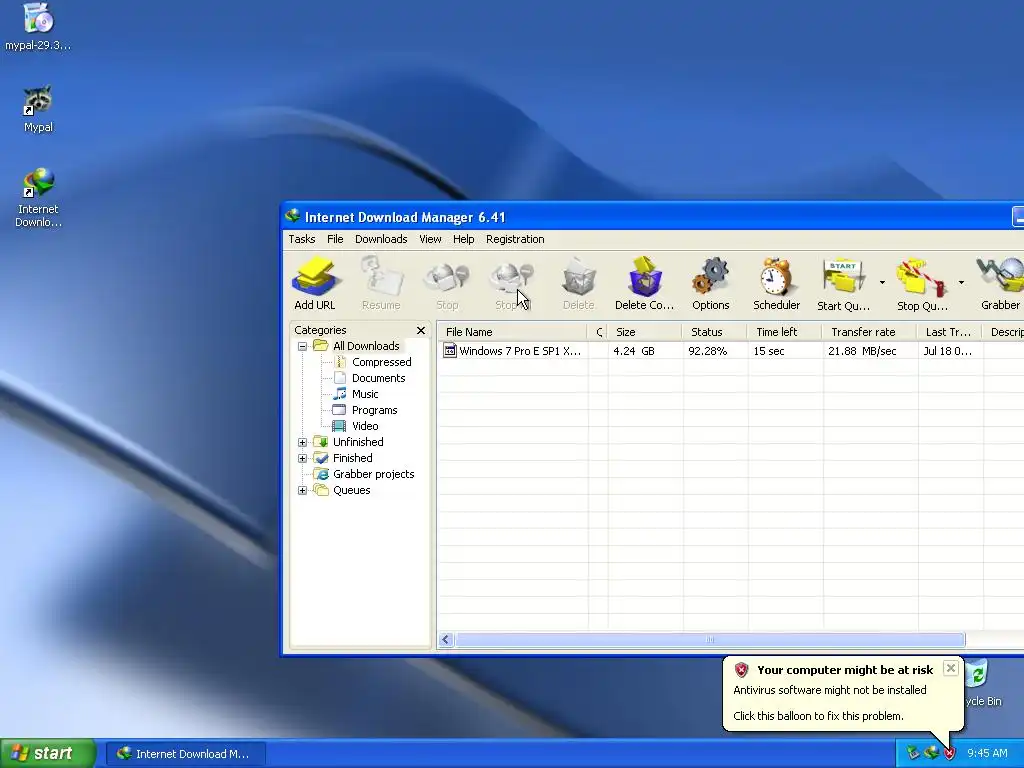The height and width of the screenshot is (768, 1024).
Task: Select the Windows 7 Pro E SP1 download row
Action: point(731,351)
